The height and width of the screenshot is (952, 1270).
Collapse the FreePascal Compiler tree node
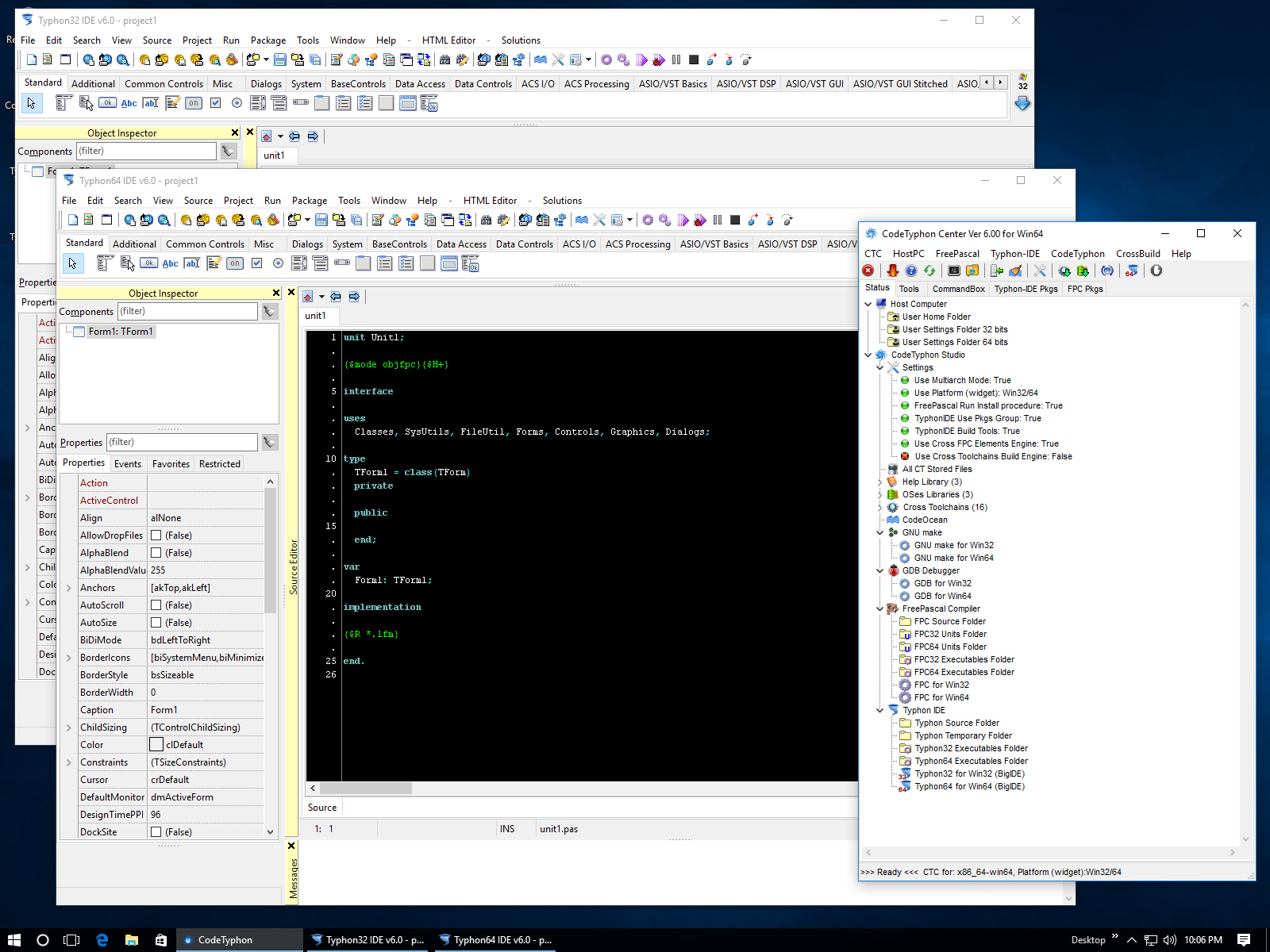coord(880,608)
